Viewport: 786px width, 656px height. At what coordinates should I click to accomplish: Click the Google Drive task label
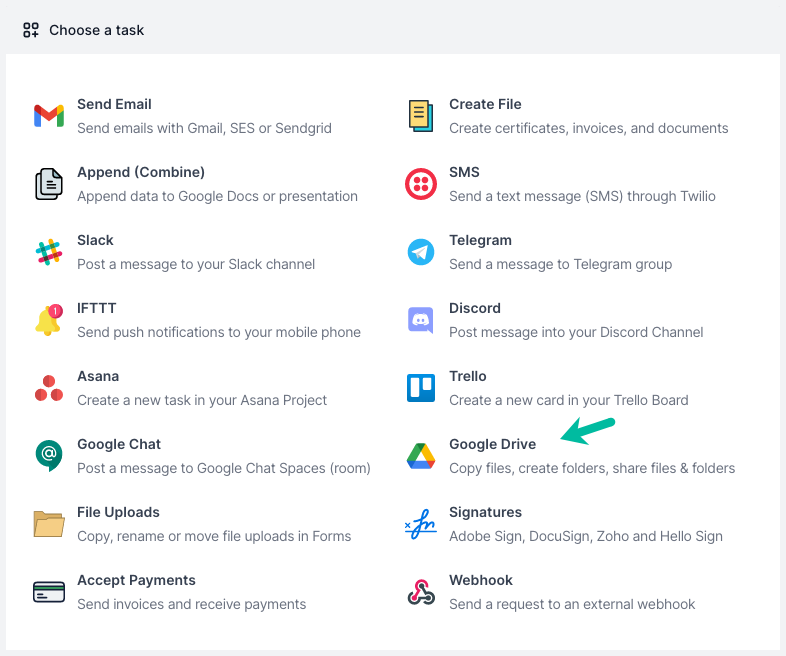492,445
